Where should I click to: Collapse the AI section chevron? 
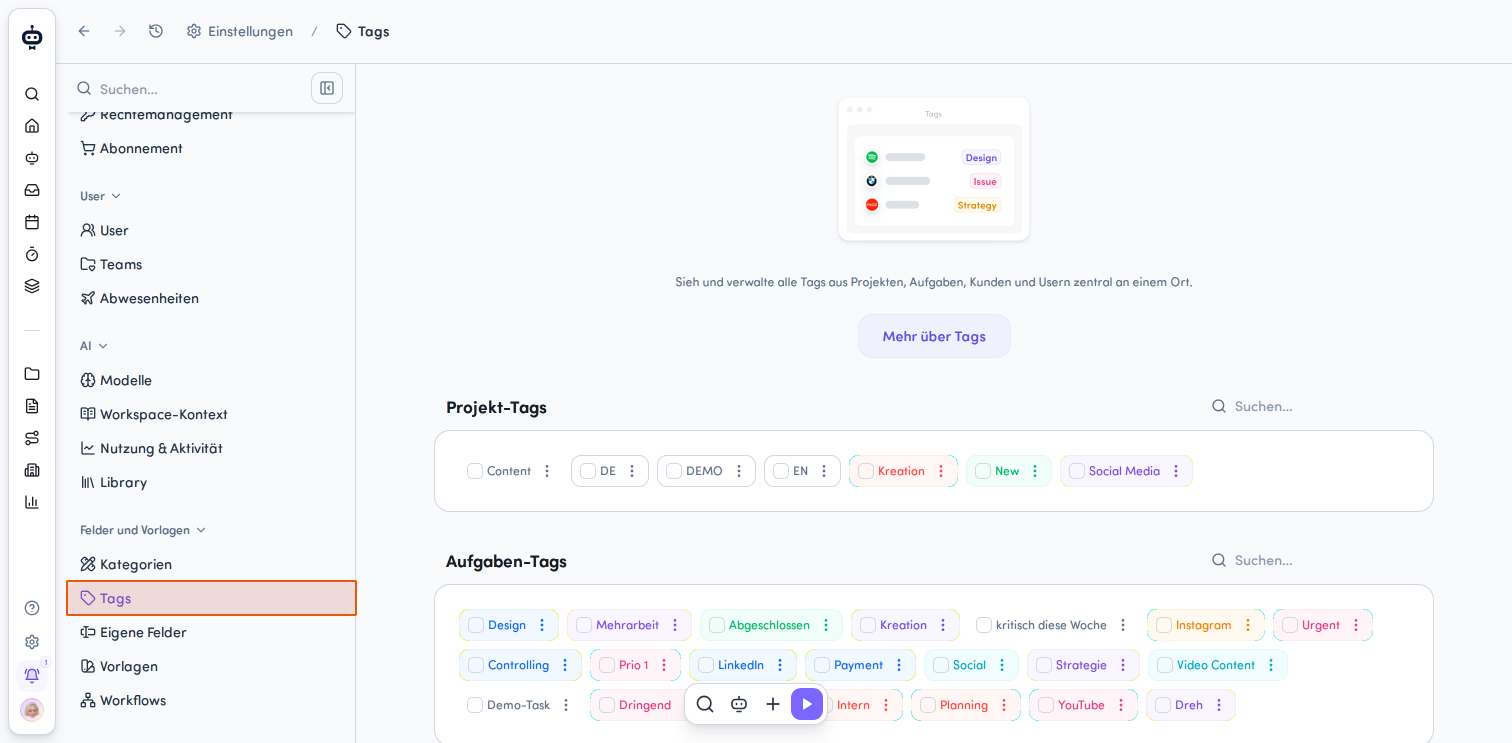pos(103,346)
